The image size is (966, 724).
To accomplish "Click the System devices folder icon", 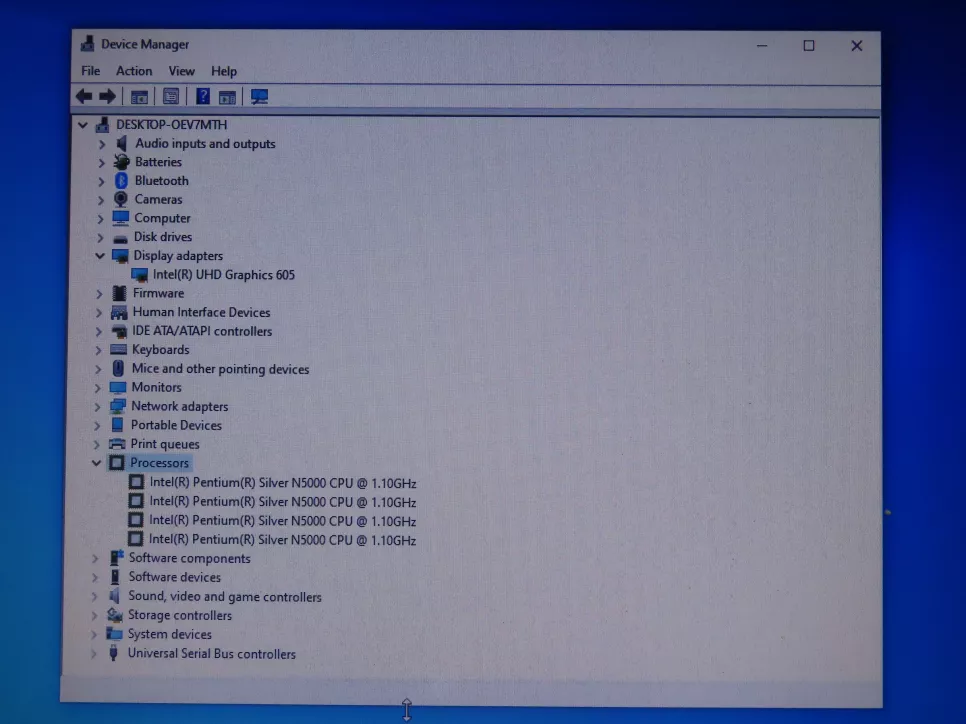I will pos(114,633).
